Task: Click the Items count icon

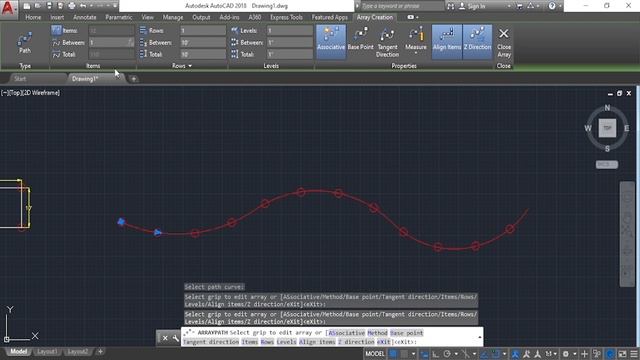Action: click(56, 30)
